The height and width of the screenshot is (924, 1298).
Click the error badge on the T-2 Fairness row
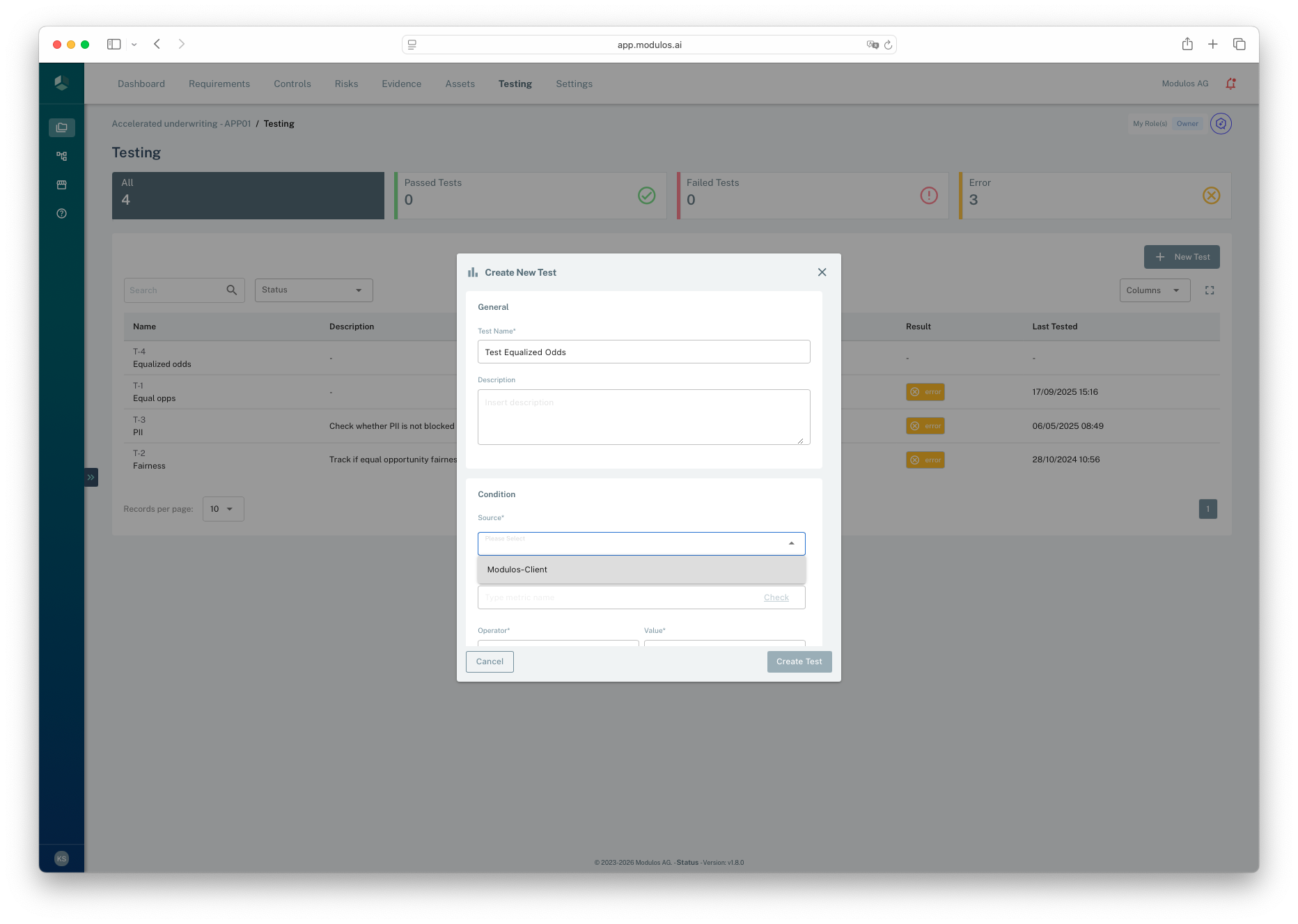point(925,460)
